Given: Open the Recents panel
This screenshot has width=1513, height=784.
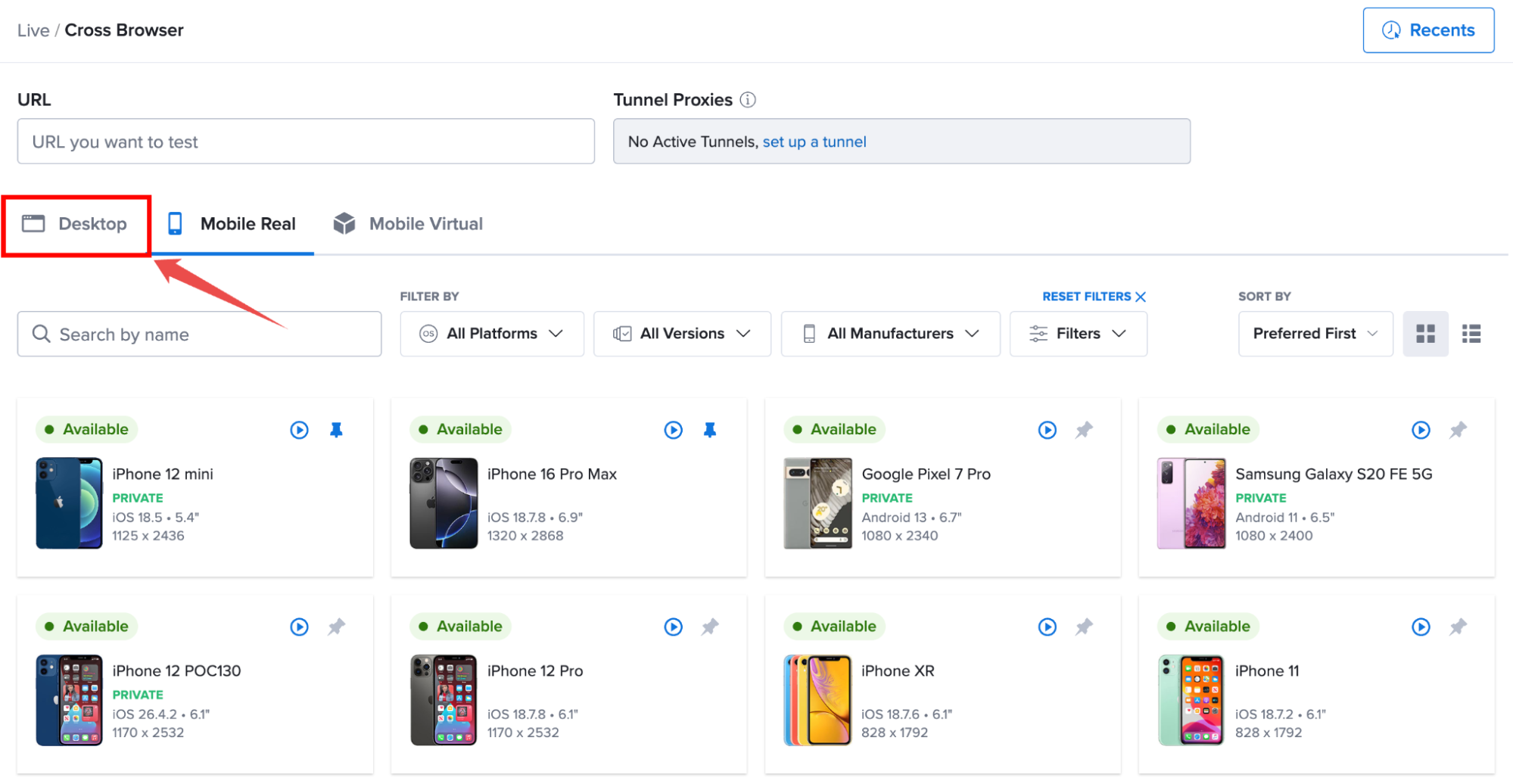Looking at the screenshot, I should point(1428,30).
